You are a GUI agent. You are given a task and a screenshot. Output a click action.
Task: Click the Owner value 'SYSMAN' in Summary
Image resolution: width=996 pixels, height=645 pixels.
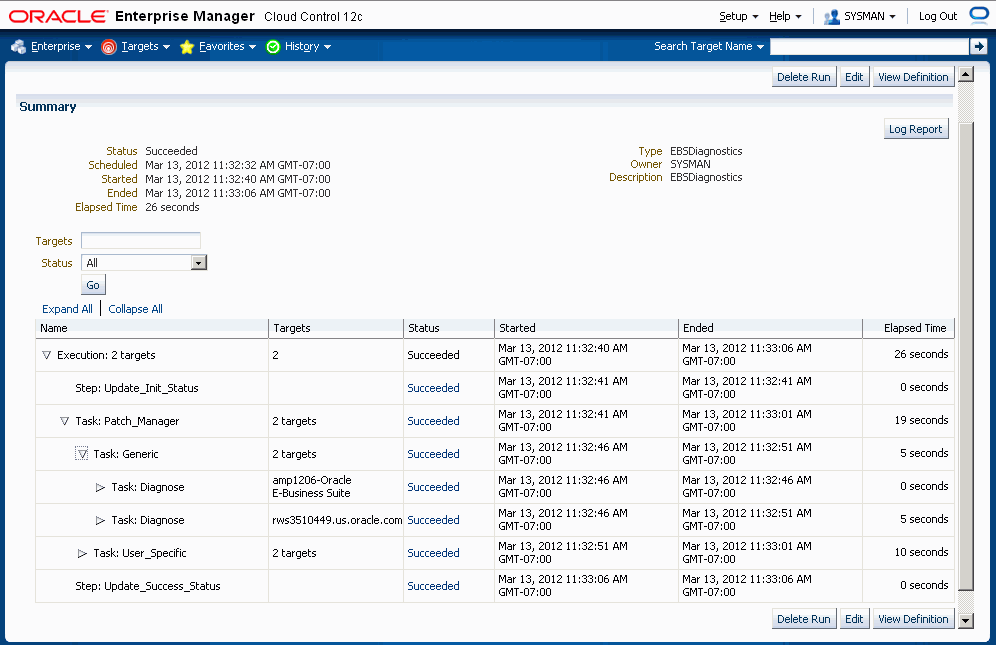point(690,164)
